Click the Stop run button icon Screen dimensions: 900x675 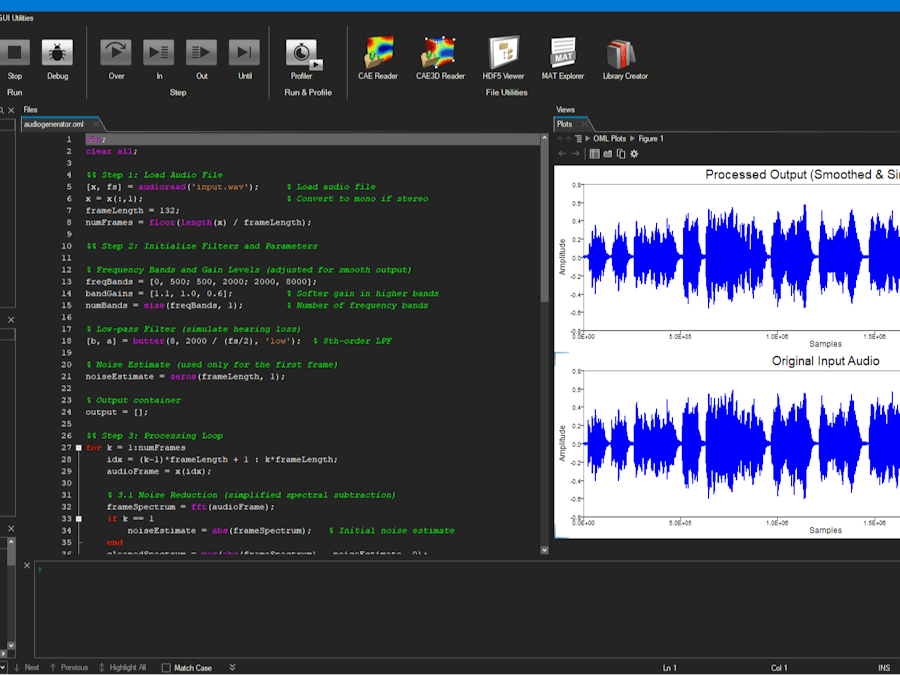[14, 53]
